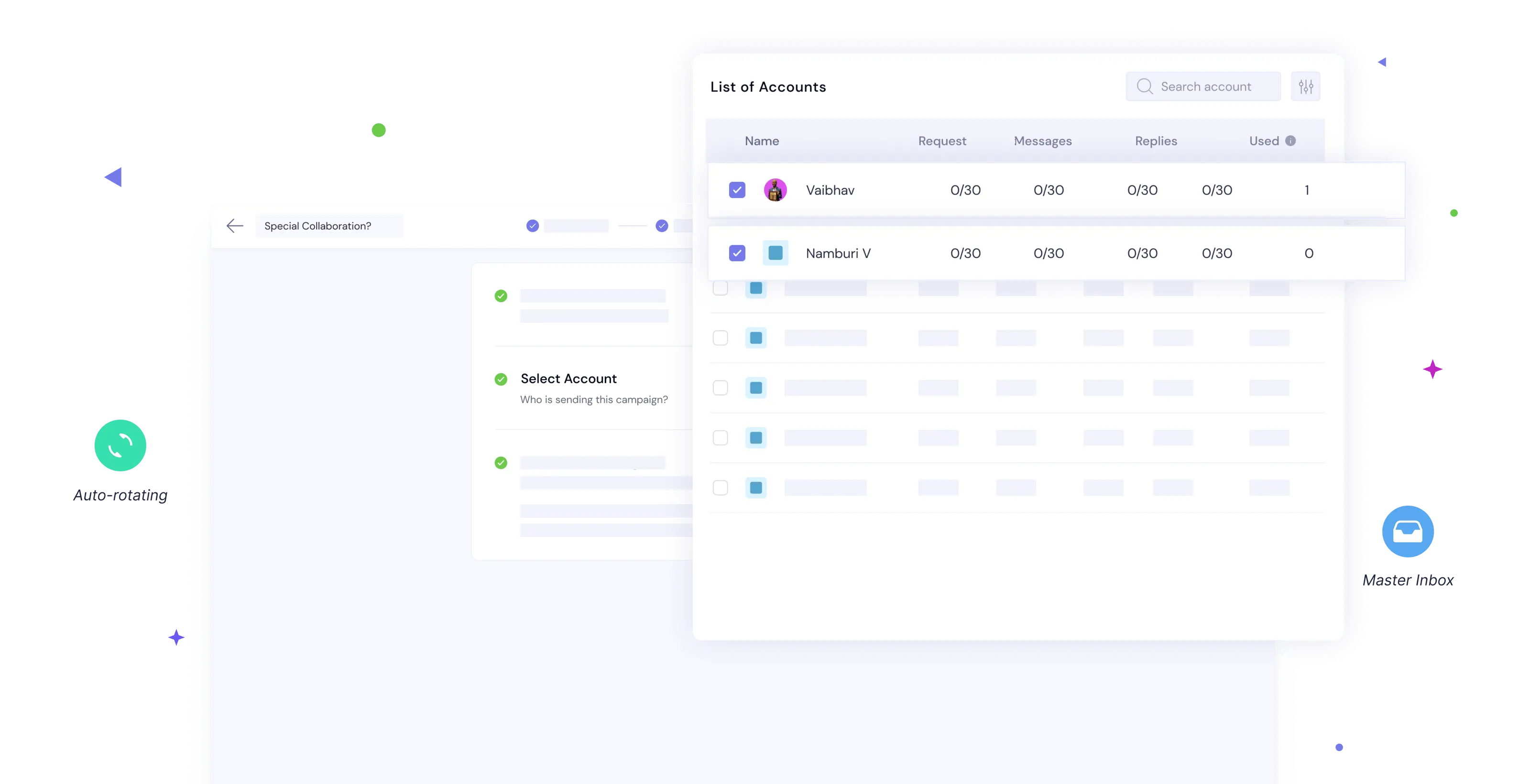Click the Namburi V blue avatar icon
This screenshot has height=784, width=1530.
point(775,253)
